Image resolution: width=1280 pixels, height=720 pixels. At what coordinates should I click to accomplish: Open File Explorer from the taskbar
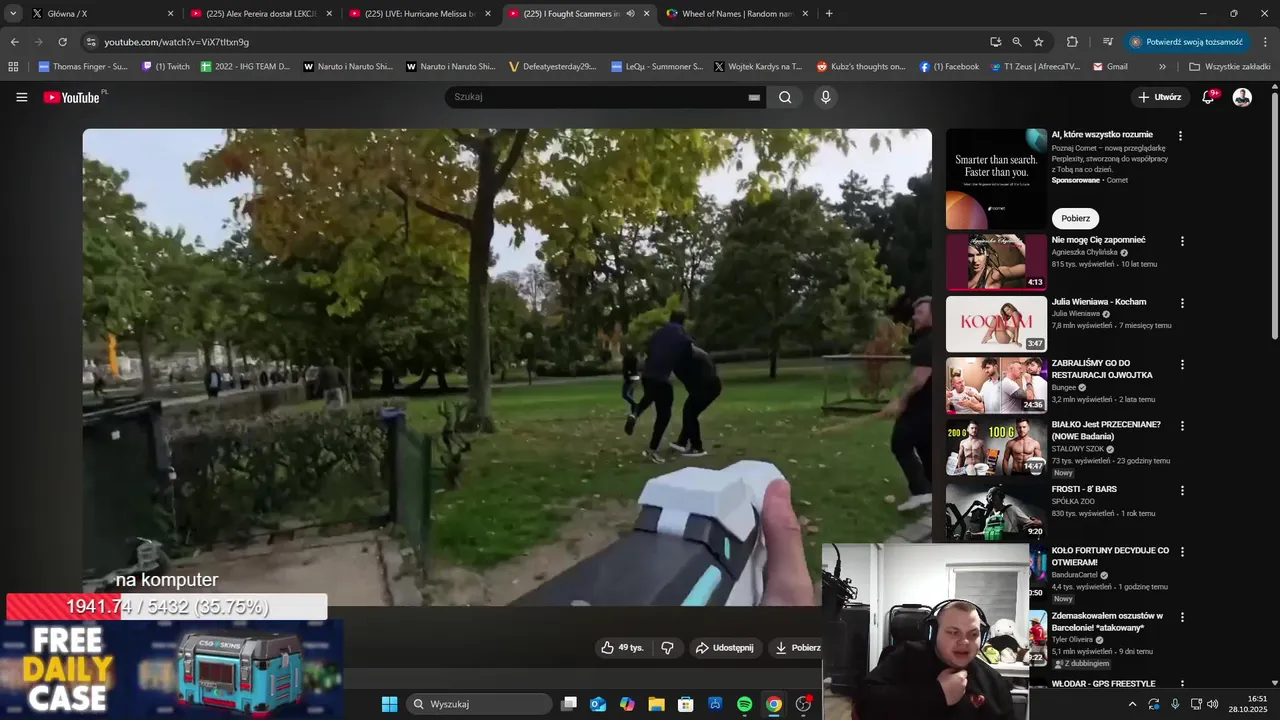[x=656, y=704]
